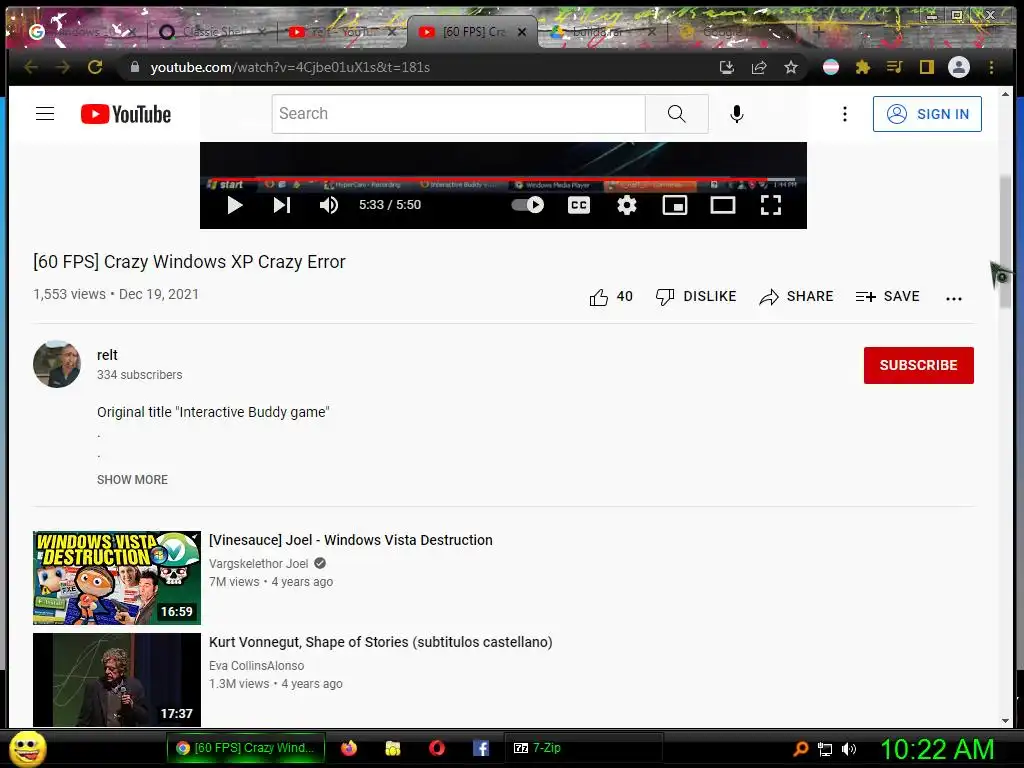Viewport: 1024px width, 768px height.
Task: Switch to the Google Drive tab
Action: pyautogui.click(x=601, y=32)
